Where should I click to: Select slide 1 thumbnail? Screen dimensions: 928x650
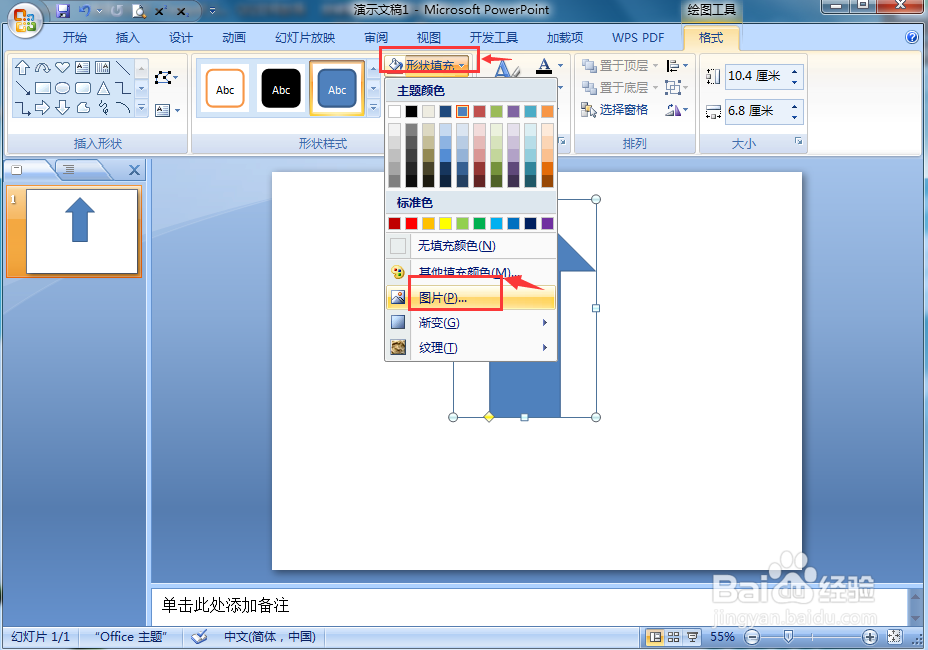point(82,231)
